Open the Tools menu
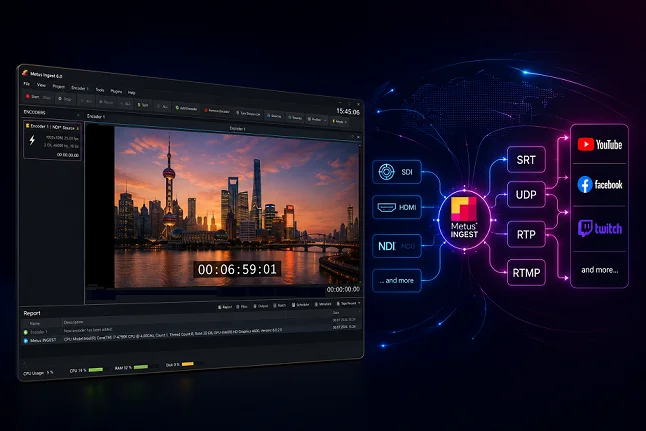Screen dimensions: 646x431 pyautogui.click(x=100, y=90)
